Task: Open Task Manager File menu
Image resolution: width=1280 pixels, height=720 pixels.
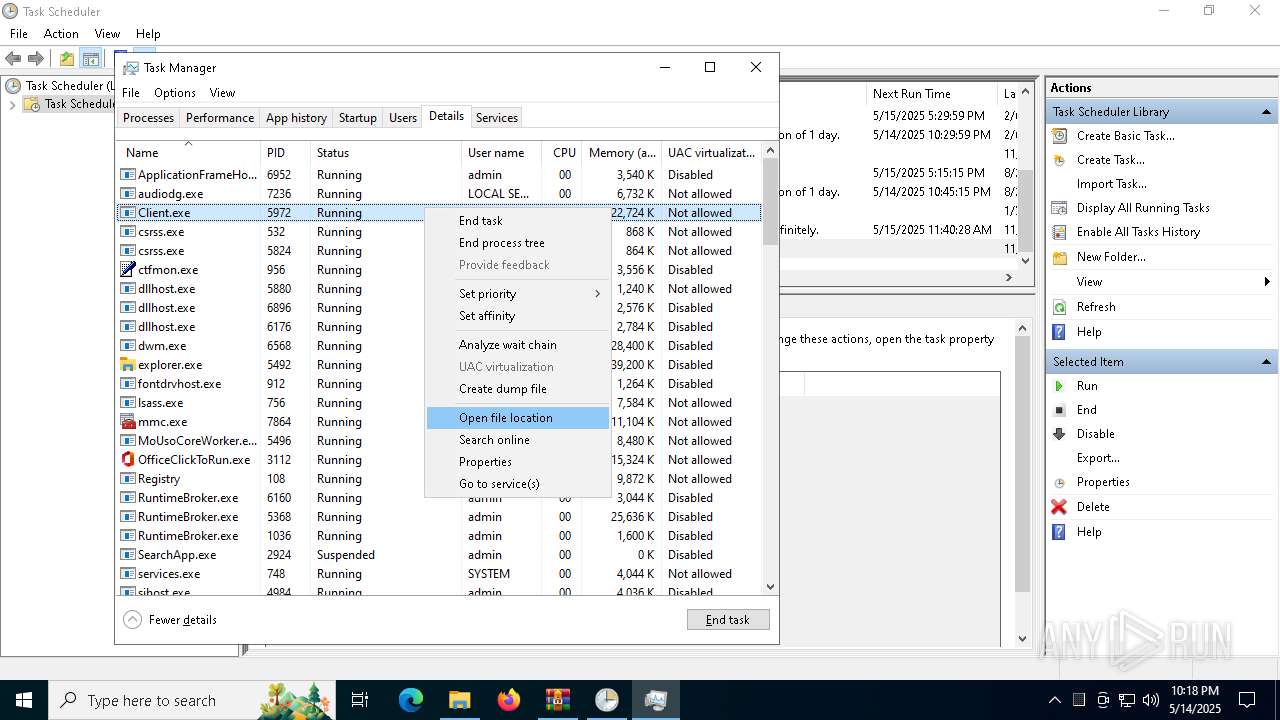Action: pos(131,93)
